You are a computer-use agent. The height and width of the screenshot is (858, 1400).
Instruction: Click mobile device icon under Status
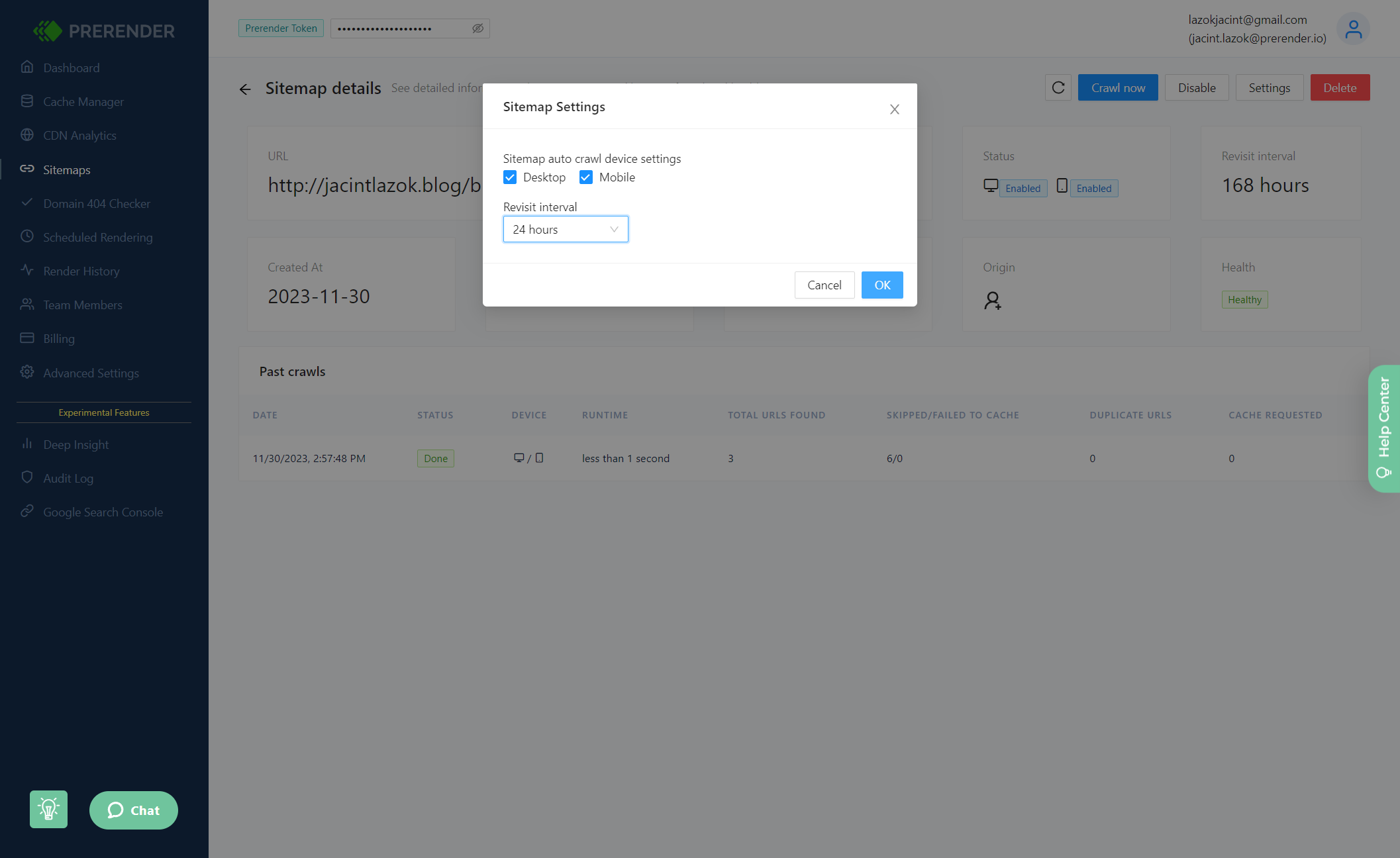tap(1062, 186)
